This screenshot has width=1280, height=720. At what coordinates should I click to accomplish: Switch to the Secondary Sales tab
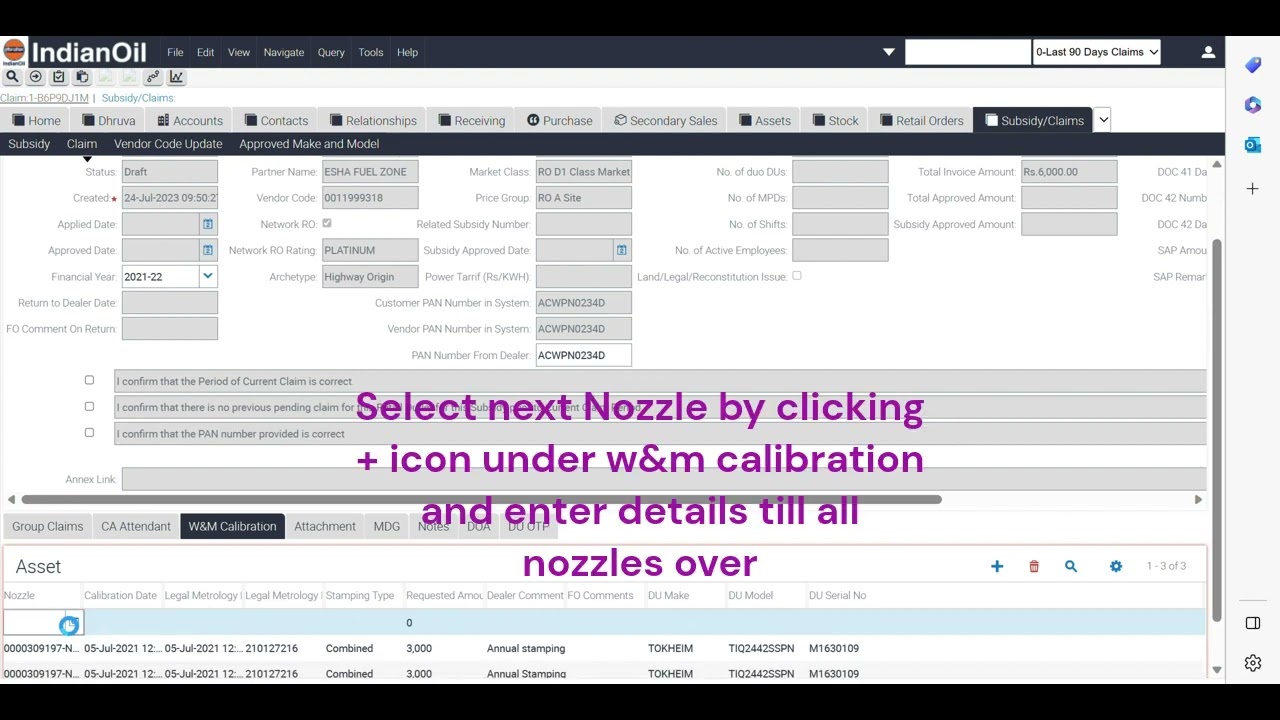coord(665,120)
